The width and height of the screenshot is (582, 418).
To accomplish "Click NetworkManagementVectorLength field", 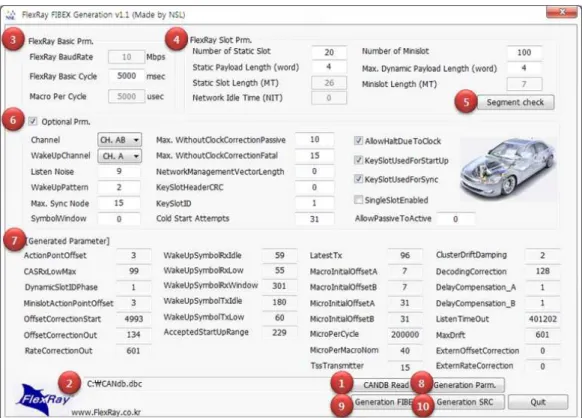I will [314, 171].
